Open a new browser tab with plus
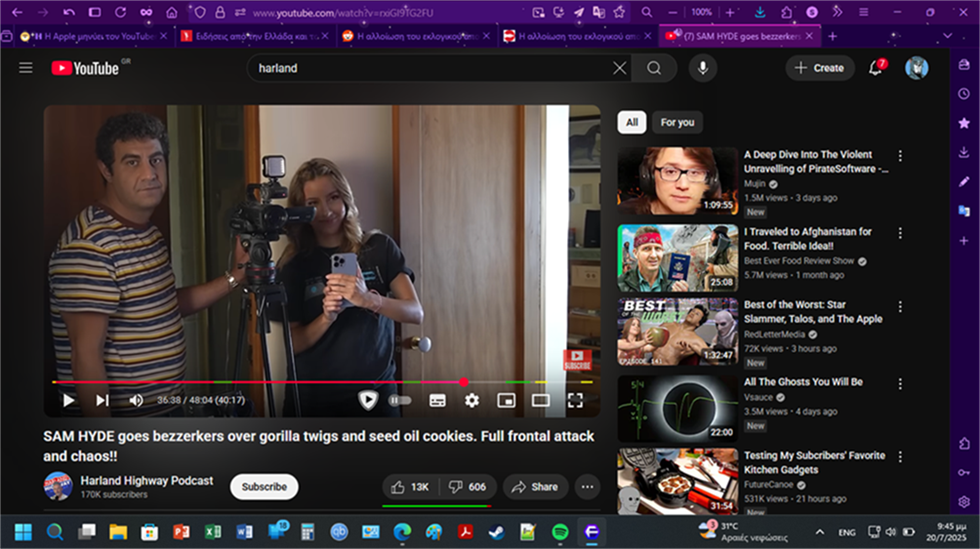Screen dimensions: 980x549 pyautogui.click(x=832, y=36)
